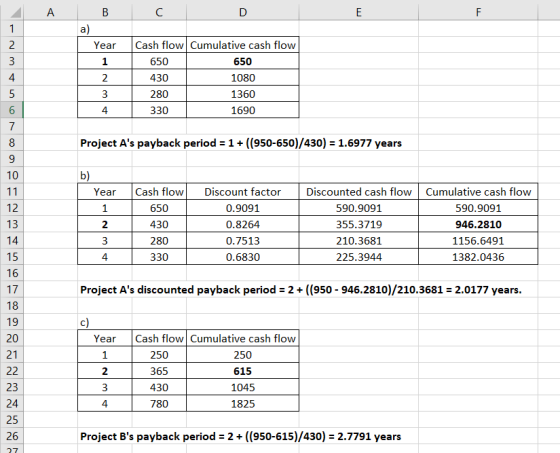
Task: Select the bold year 2 in row 22
Action: (x=105, y=371)
